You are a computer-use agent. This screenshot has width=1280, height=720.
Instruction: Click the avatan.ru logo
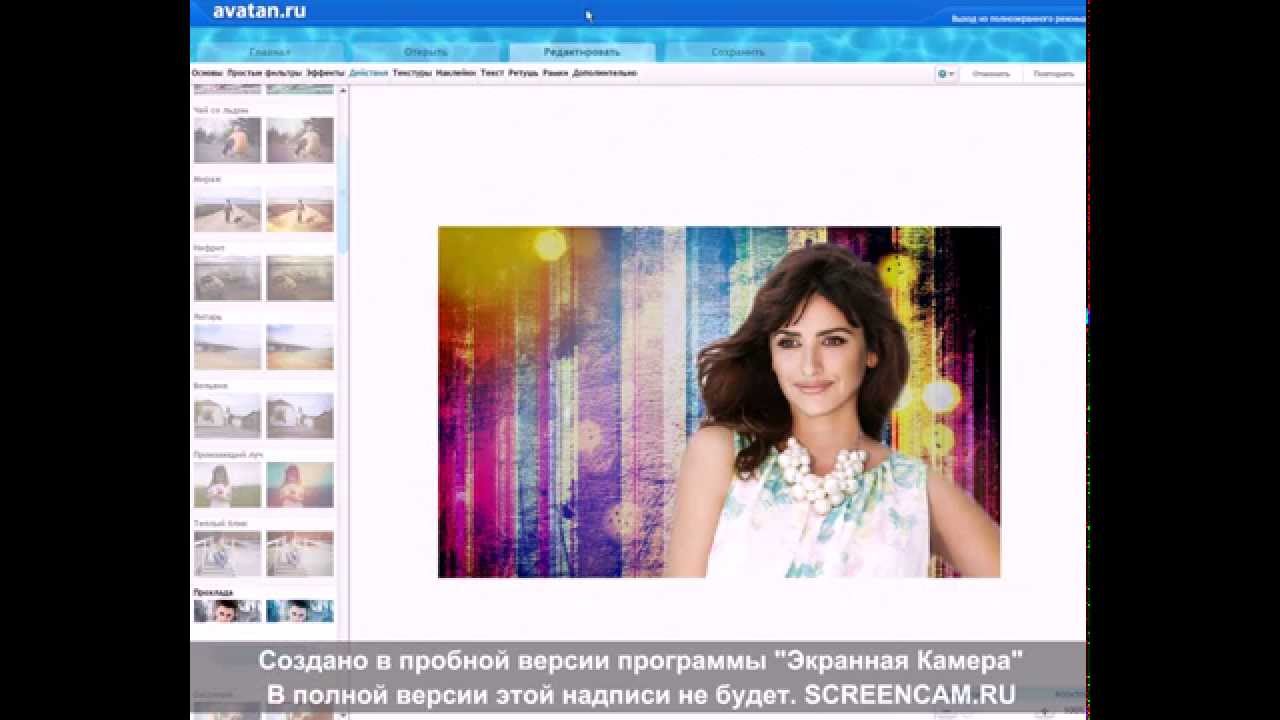(x=259, y=12)
